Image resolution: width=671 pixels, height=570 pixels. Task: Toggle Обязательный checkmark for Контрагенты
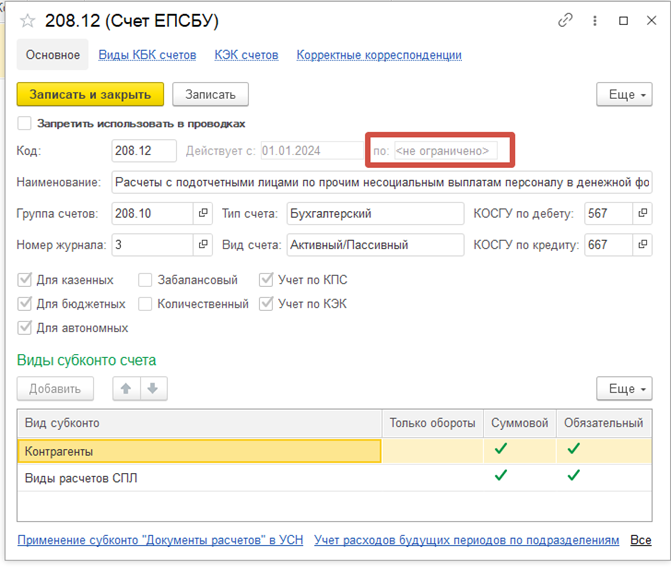[x=573, y=449]
